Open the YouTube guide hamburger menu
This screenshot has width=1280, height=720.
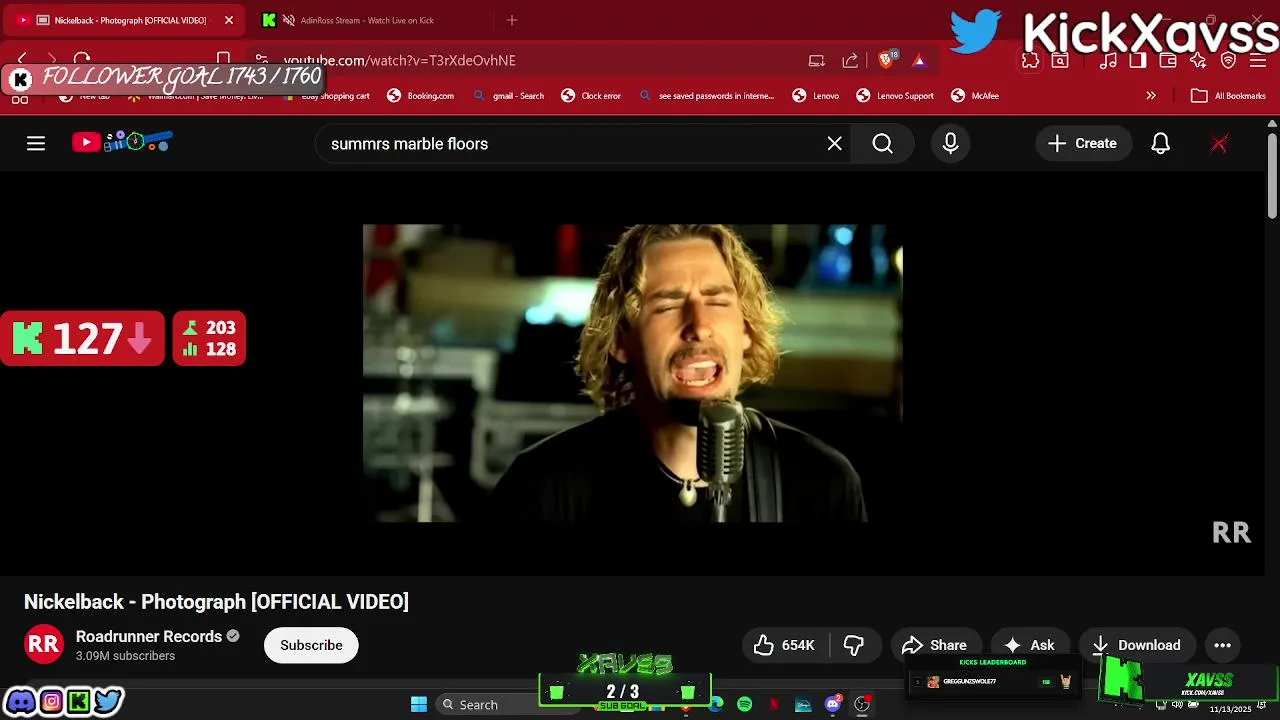(x=36, y=143)
